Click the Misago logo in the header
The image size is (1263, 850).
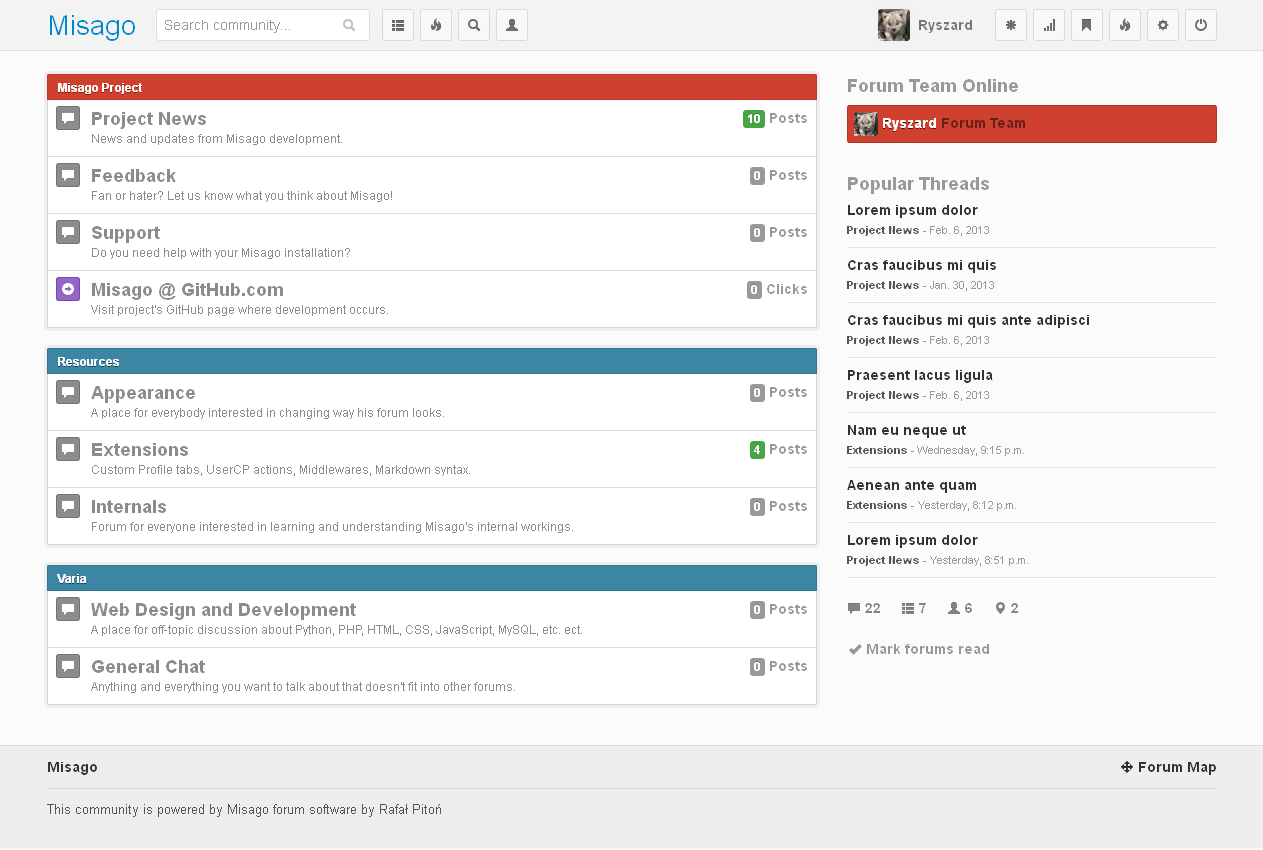91,26
